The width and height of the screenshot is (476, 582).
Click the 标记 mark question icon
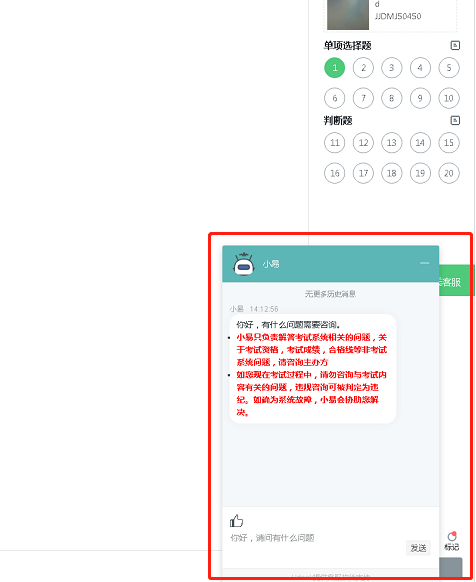tap(452, 541)
